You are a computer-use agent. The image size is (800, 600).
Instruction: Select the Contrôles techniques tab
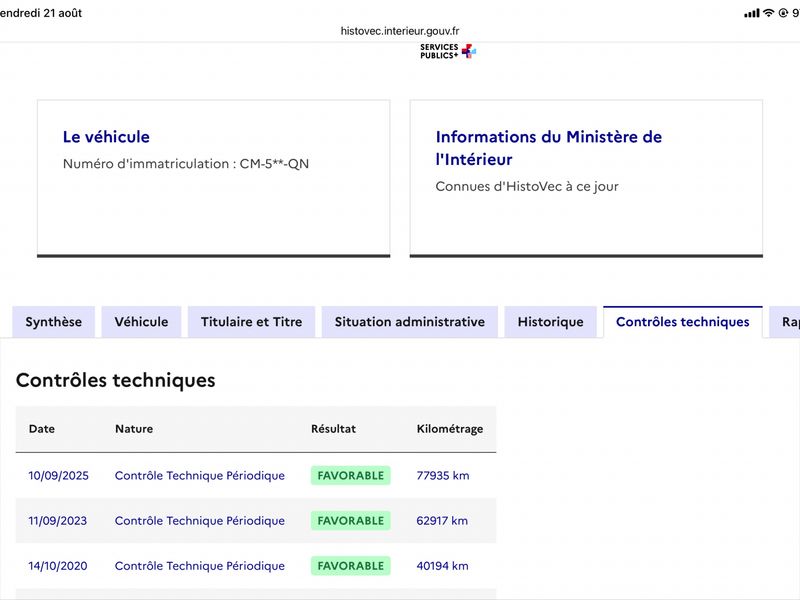tap(683, 322)
